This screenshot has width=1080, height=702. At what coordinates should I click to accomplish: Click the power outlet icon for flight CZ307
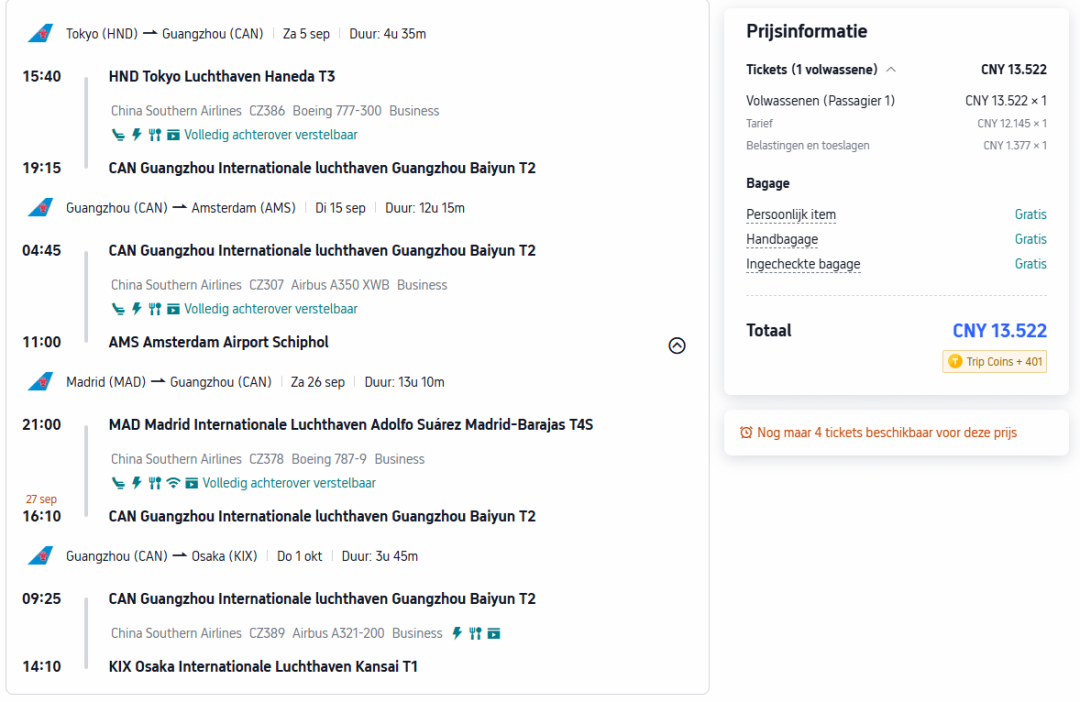(x=136, y=309)
